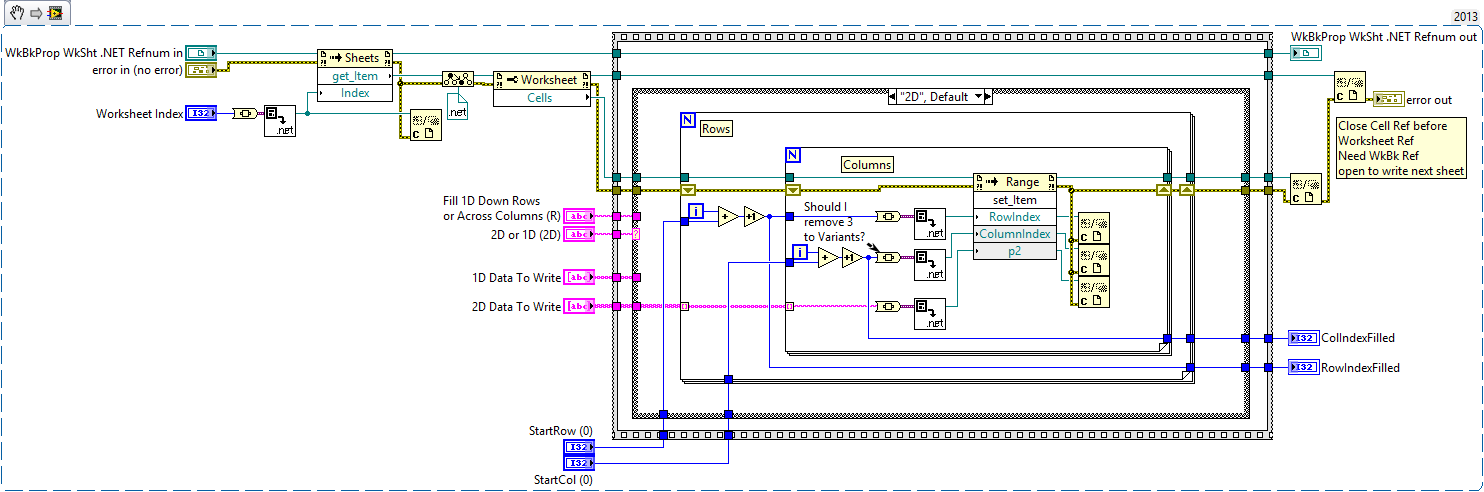Click the Sheets invoke node header
The image size is (1484, 492).
click(x=355, y=58)
